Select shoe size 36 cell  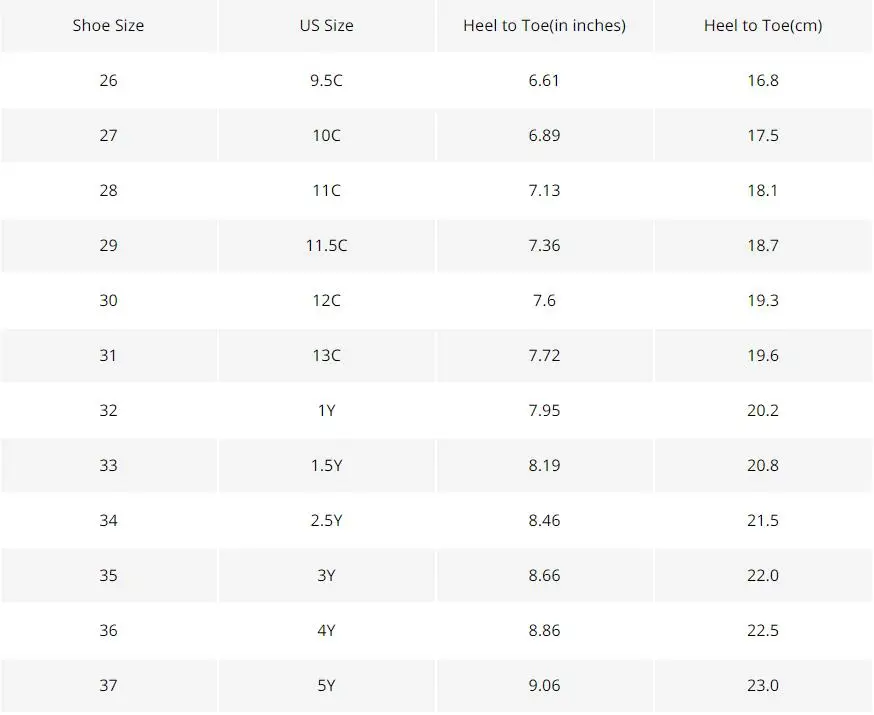tap(108, 630)
